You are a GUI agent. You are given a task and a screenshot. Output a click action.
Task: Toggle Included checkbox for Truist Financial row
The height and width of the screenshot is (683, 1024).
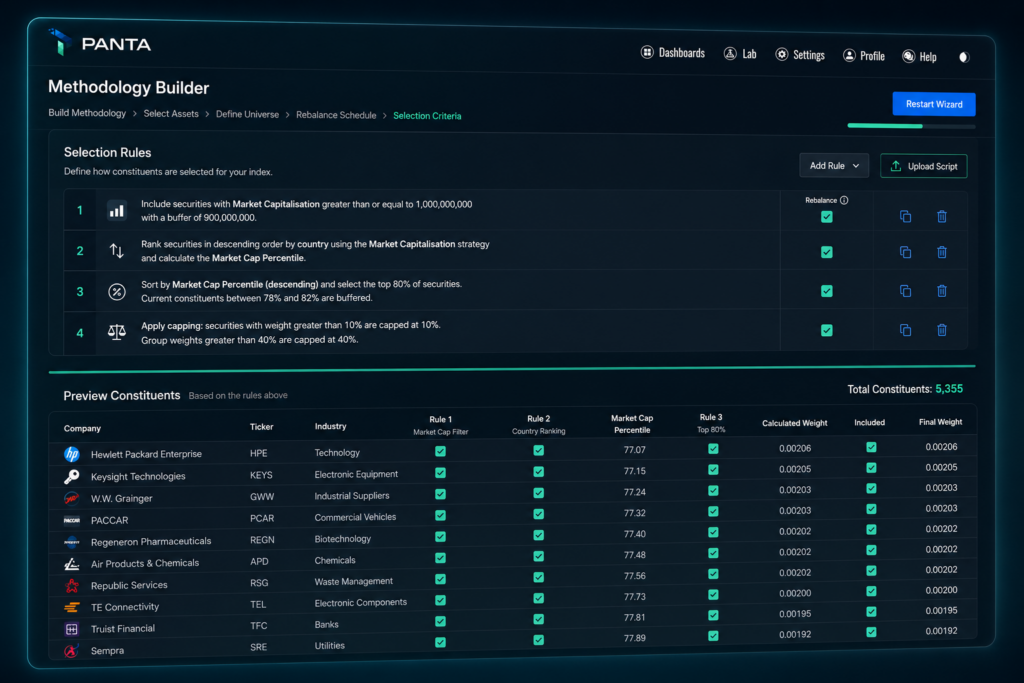click(x=871, y=611)
